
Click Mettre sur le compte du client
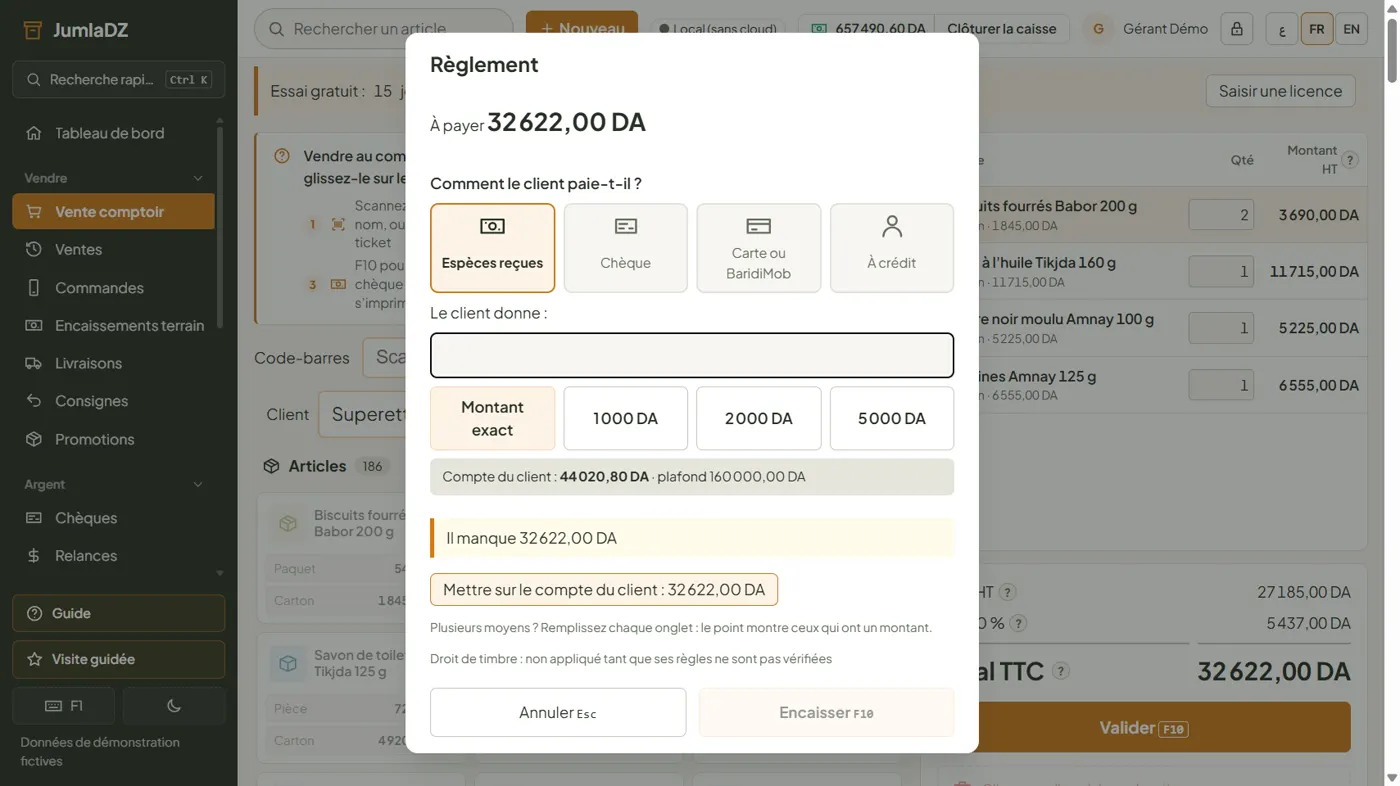click(604, 590)
